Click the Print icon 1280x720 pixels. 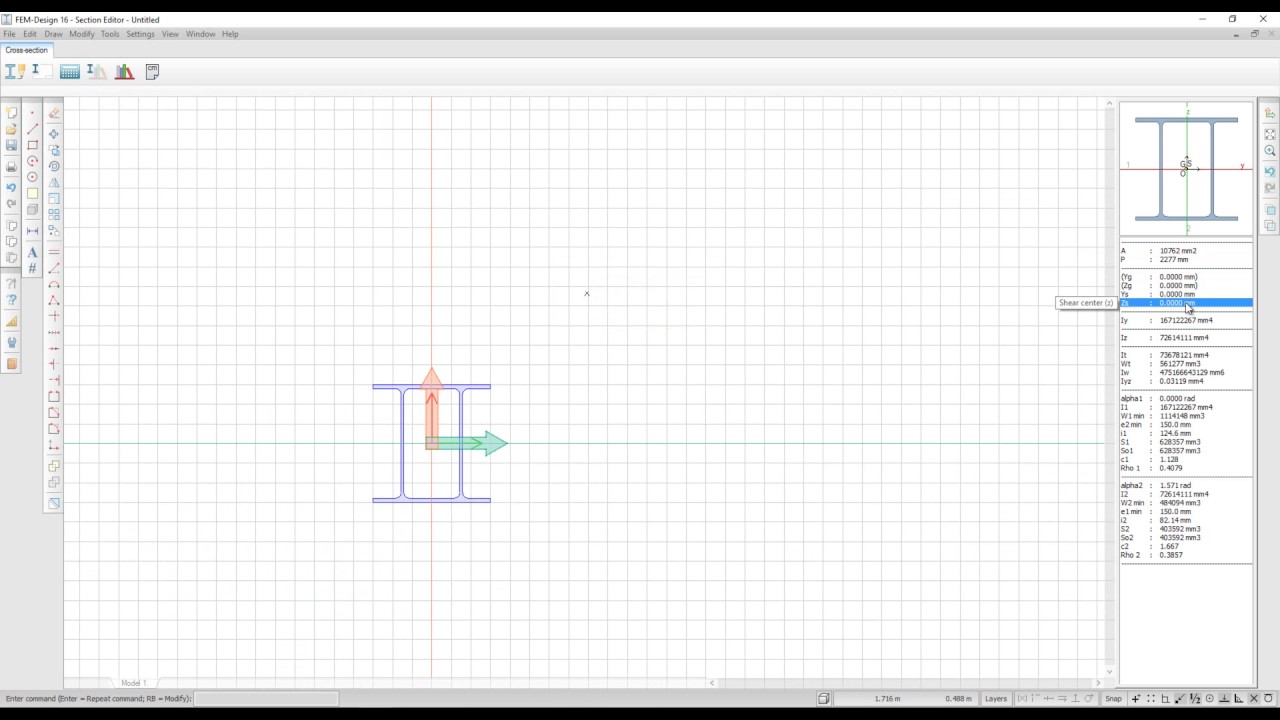click(x=11, y=166)
